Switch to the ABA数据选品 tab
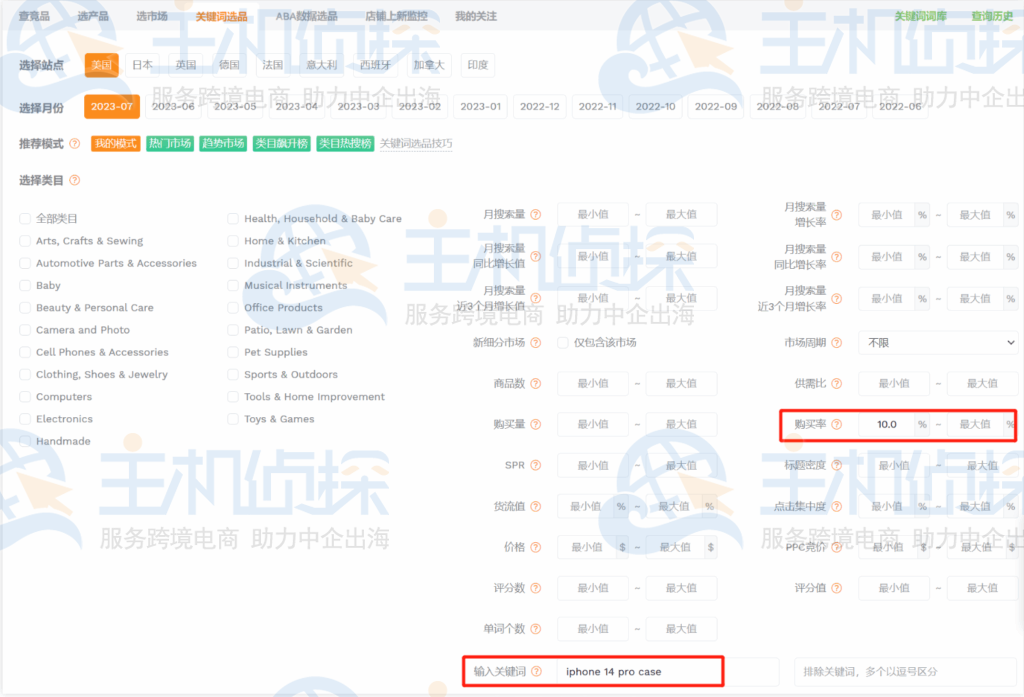 306,17
